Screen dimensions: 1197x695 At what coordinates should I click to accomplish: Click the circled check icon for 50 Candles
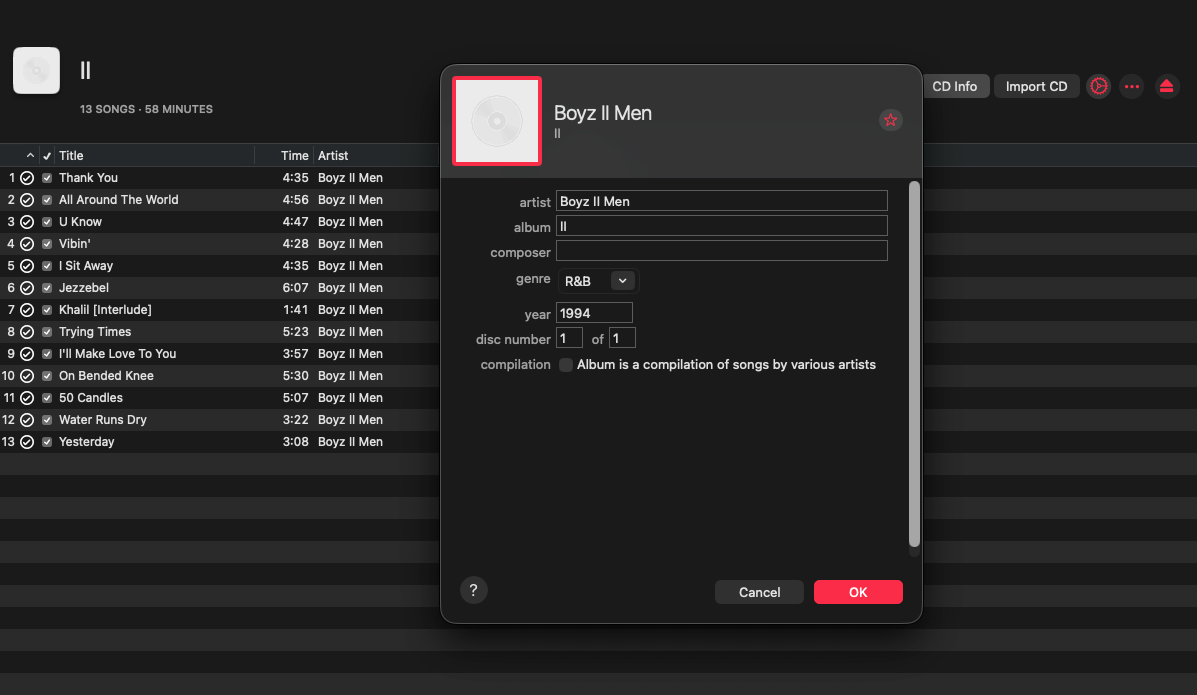tap(27, 398)
